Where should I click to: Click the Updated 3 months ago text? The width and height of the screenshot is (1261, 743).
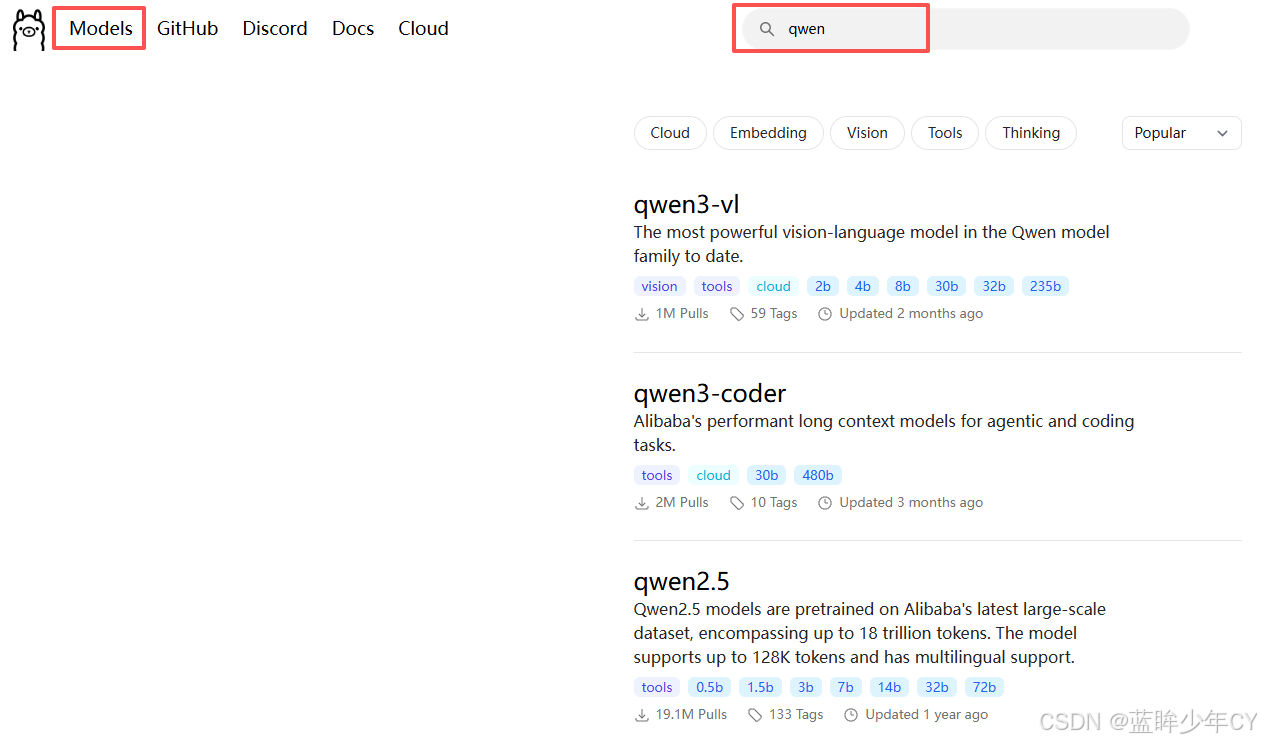911,503
